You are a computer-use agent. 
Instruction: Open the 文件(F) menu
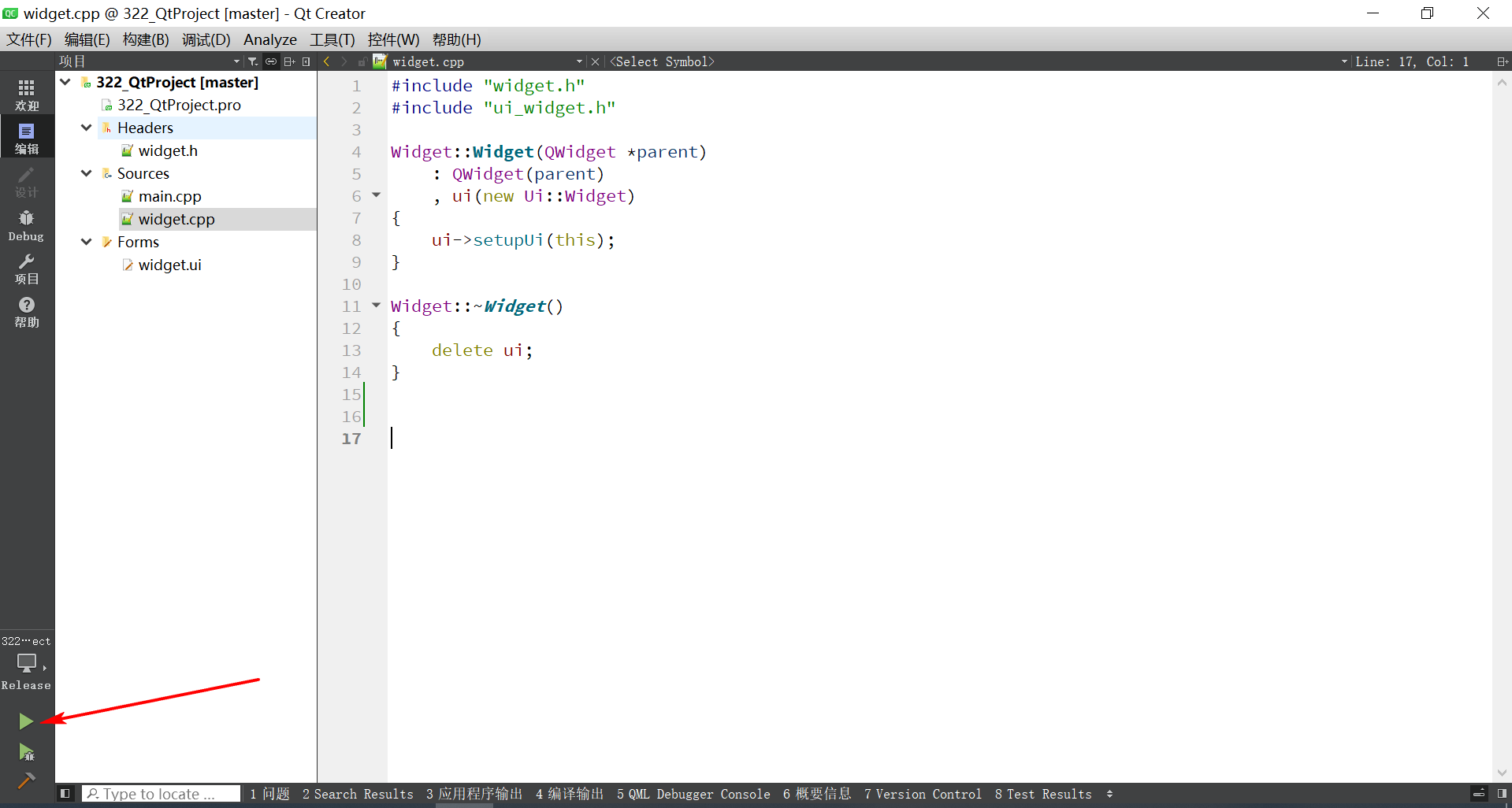29,39
